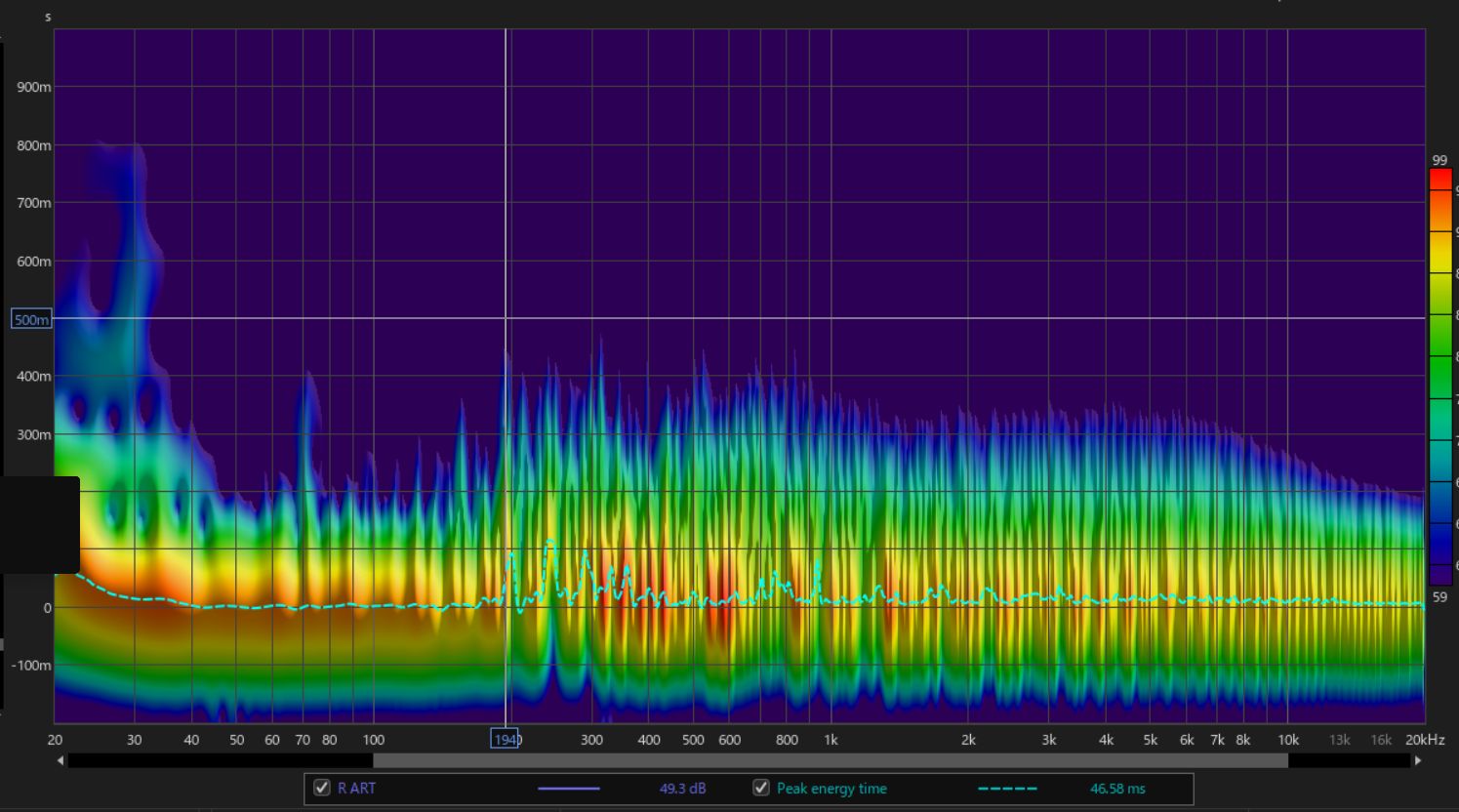Toggle the Peak energy time checkbox

tap(761, 788)
